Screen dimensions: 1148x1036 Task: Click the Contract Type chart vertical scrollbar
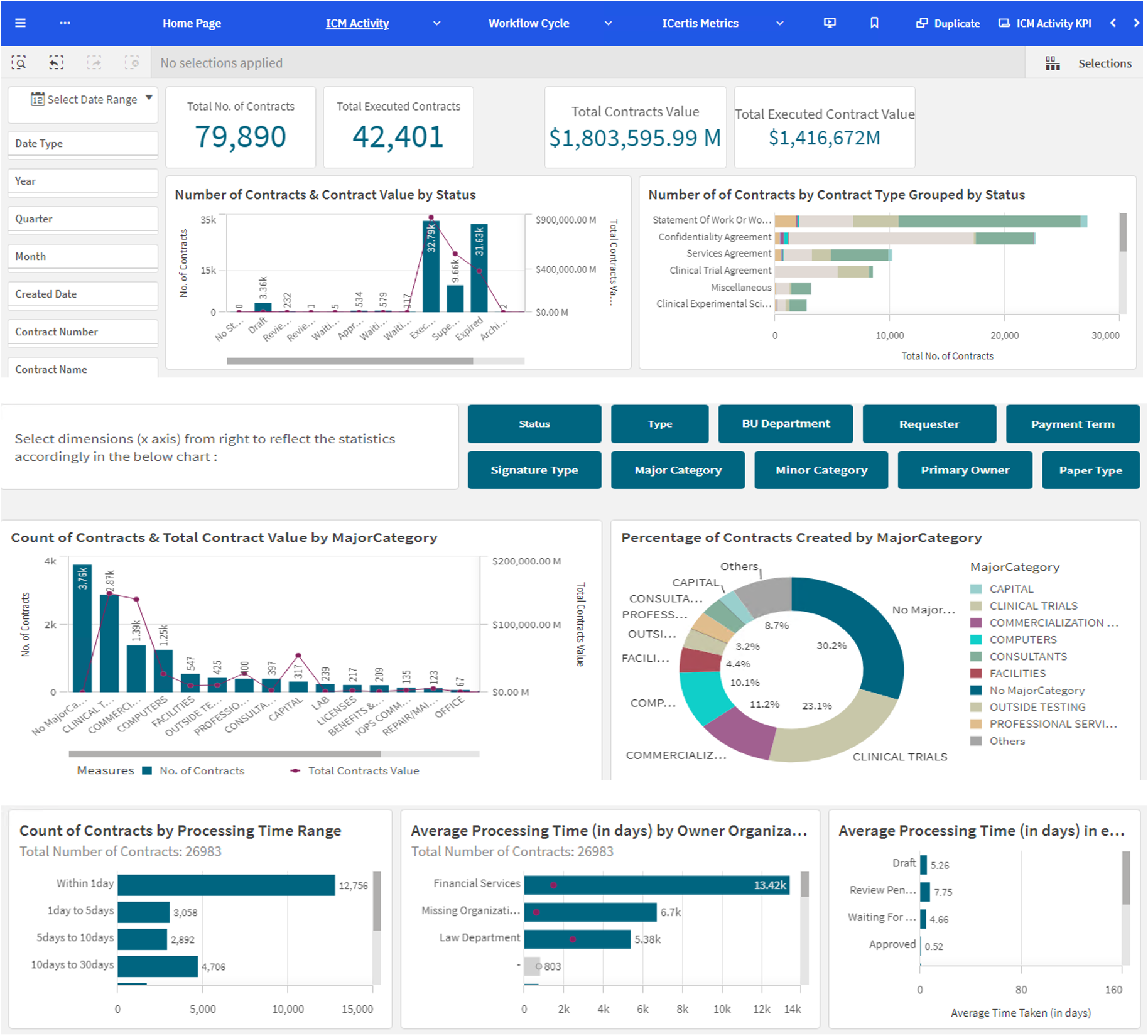click(1123, 232)
